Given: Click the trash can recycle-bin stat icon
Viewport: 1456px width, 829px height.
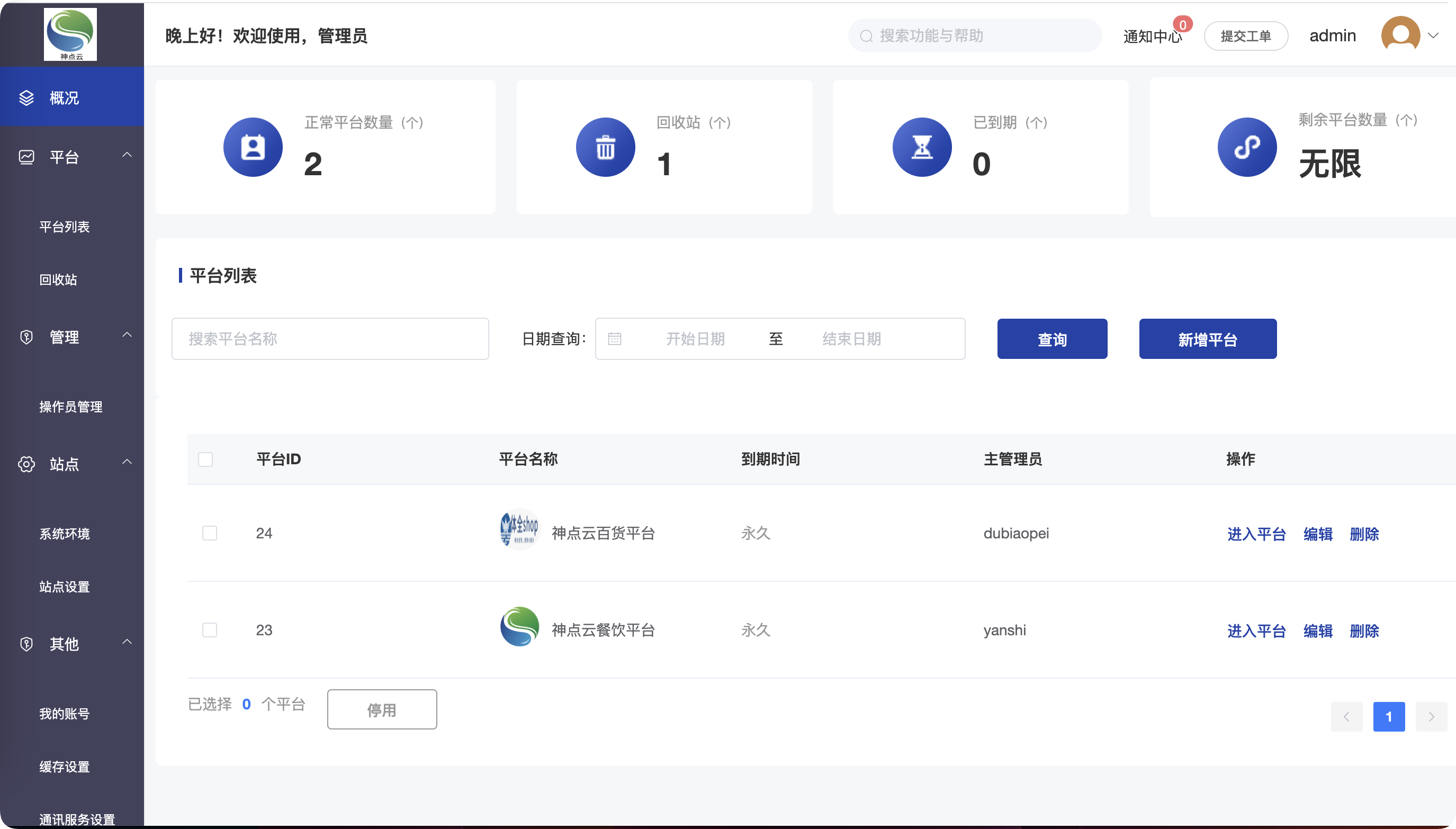Looking at the screenshot, I should tap(605, 148).
